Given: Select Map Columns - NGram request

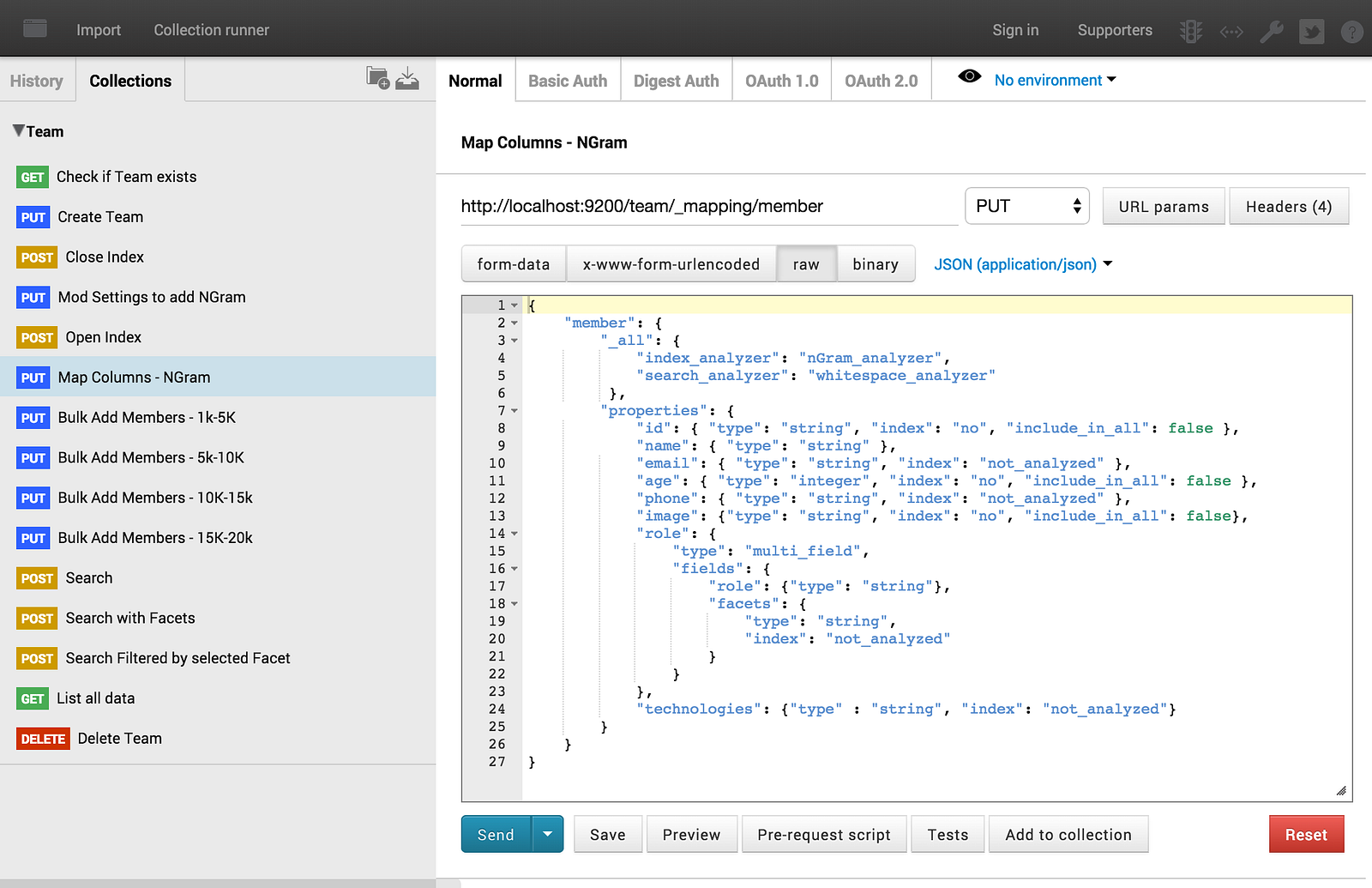Looking at the screenshot, I should (x=218, y=378).
